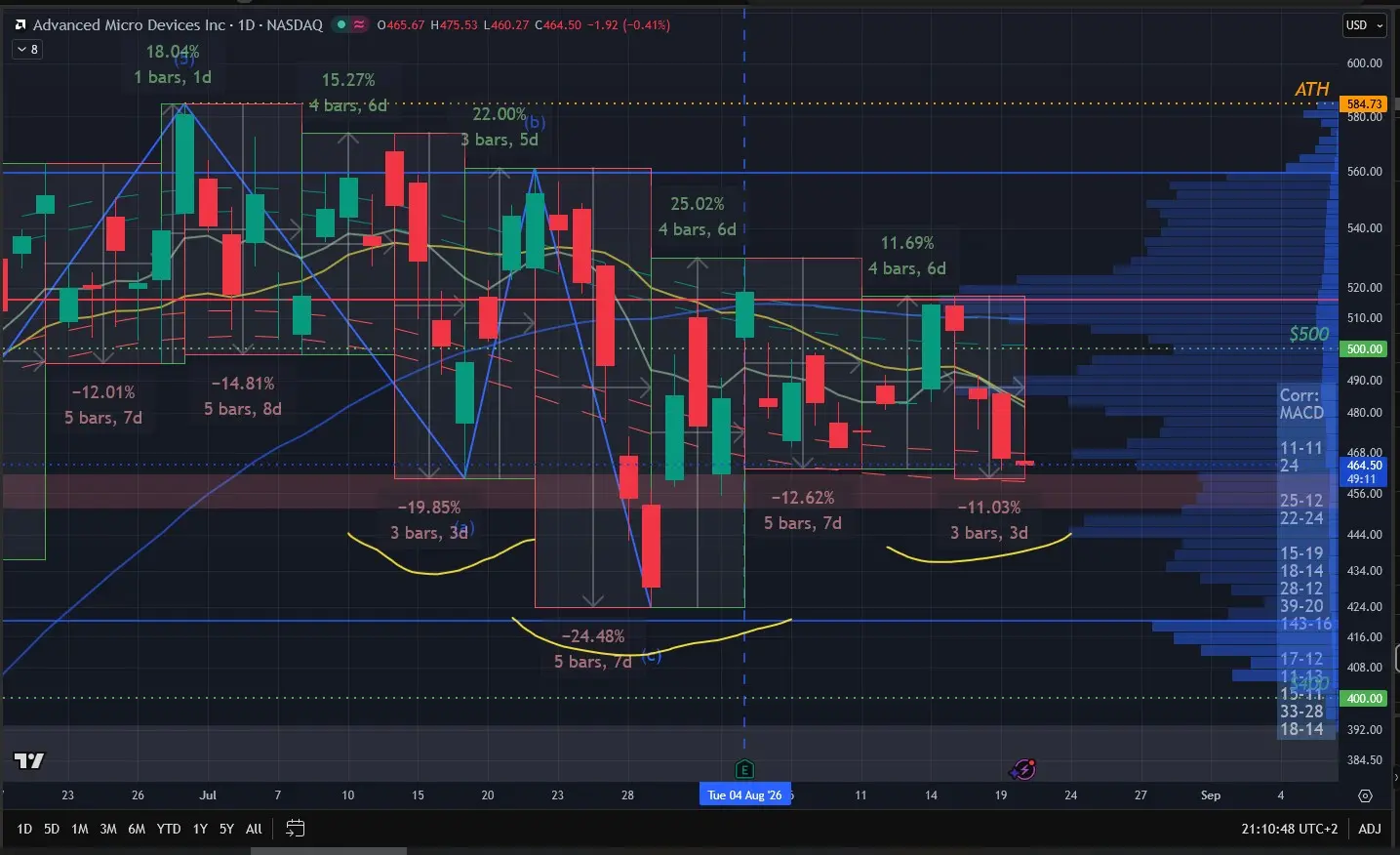Click the −12.01% price range label
1400x855 pixels.
coord(103,392)
